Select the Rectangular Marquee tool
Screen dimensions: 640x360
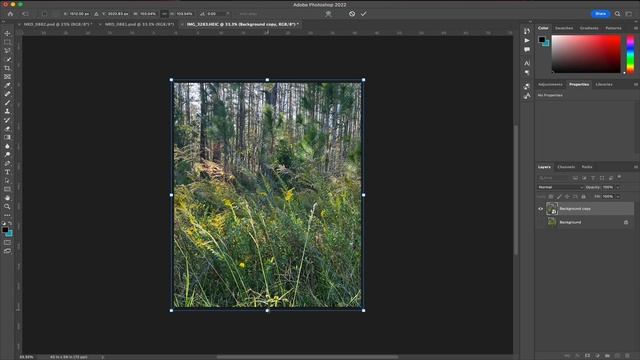tap(7, 42)
